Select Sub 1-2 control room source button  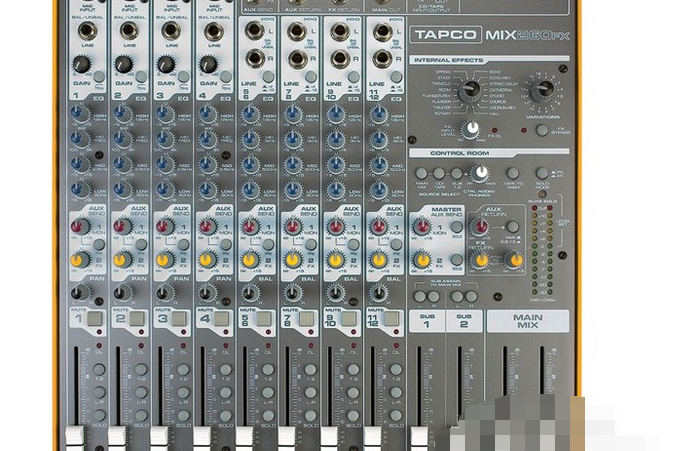click(457, 173)
